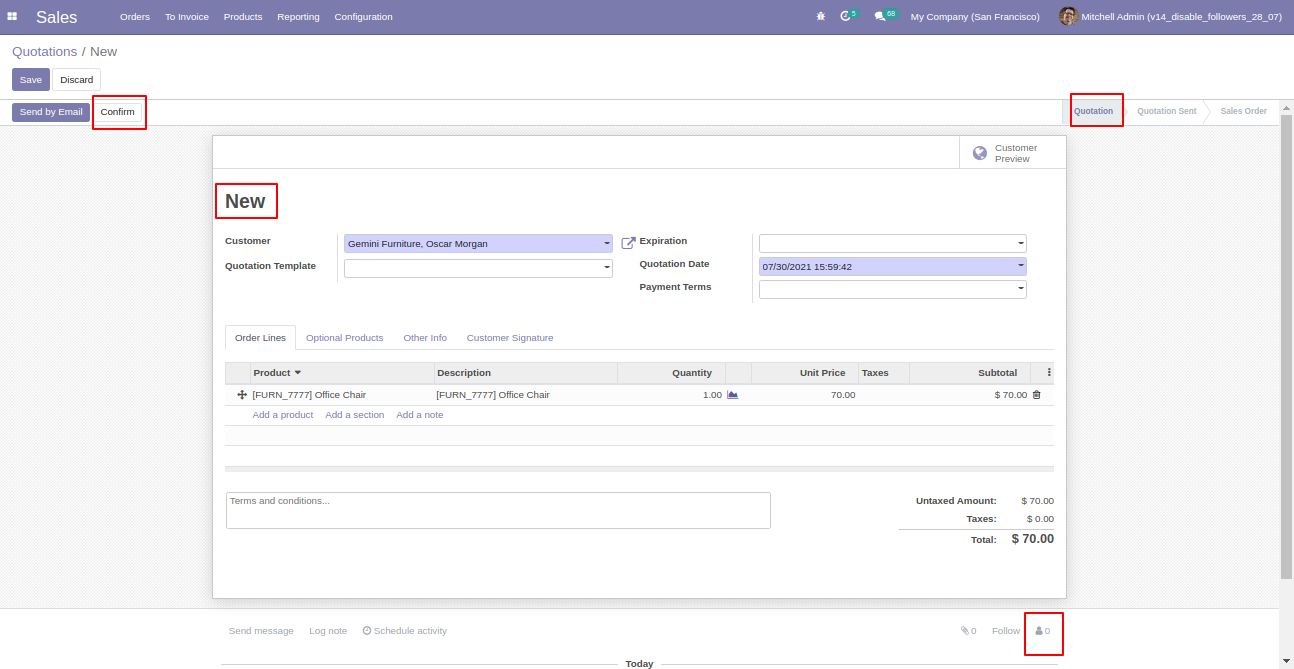The width and height of the screenshot is (1294, 669).
Task: Click the Quotation status stage
Action: (x=1093, y=111)
